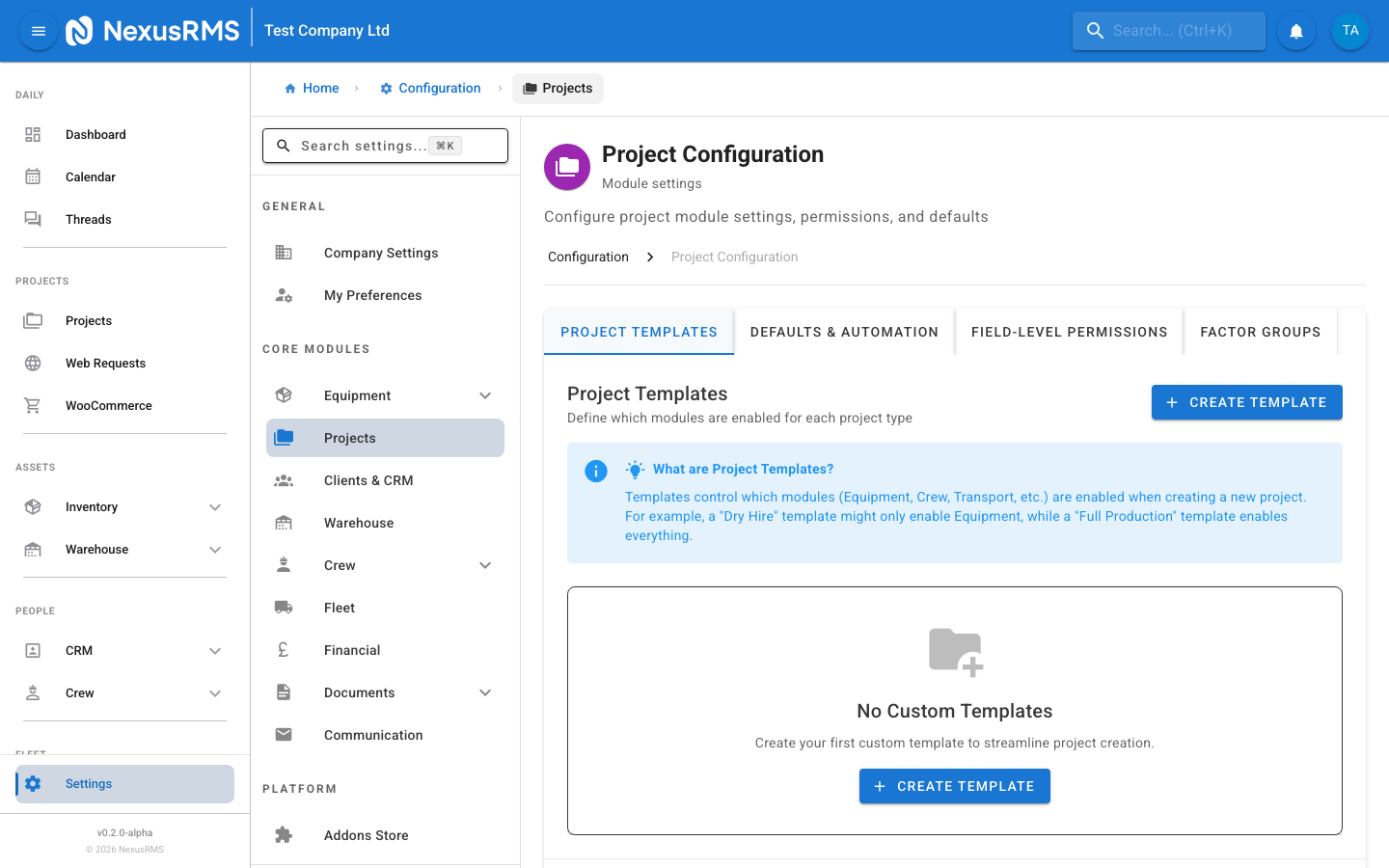The image size is (1389, 868).
Task: Expand the Crew settings chevron
Action: pyautogui.click(x=485, y=565)
